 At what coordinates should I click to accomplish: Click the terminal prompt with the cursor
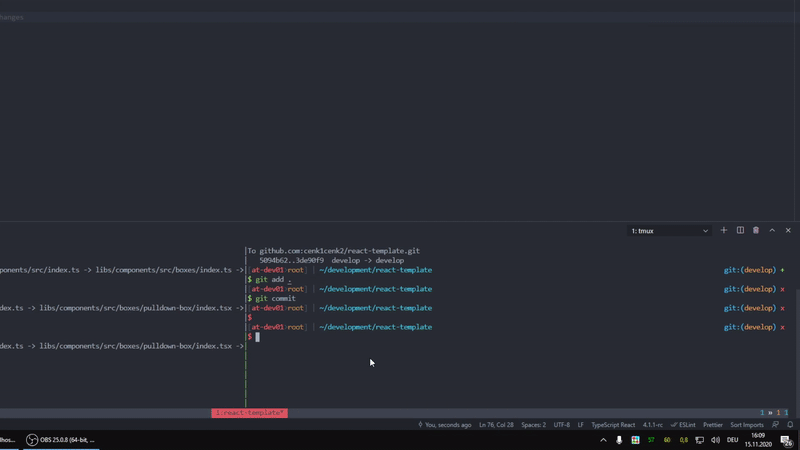[258, 337]
